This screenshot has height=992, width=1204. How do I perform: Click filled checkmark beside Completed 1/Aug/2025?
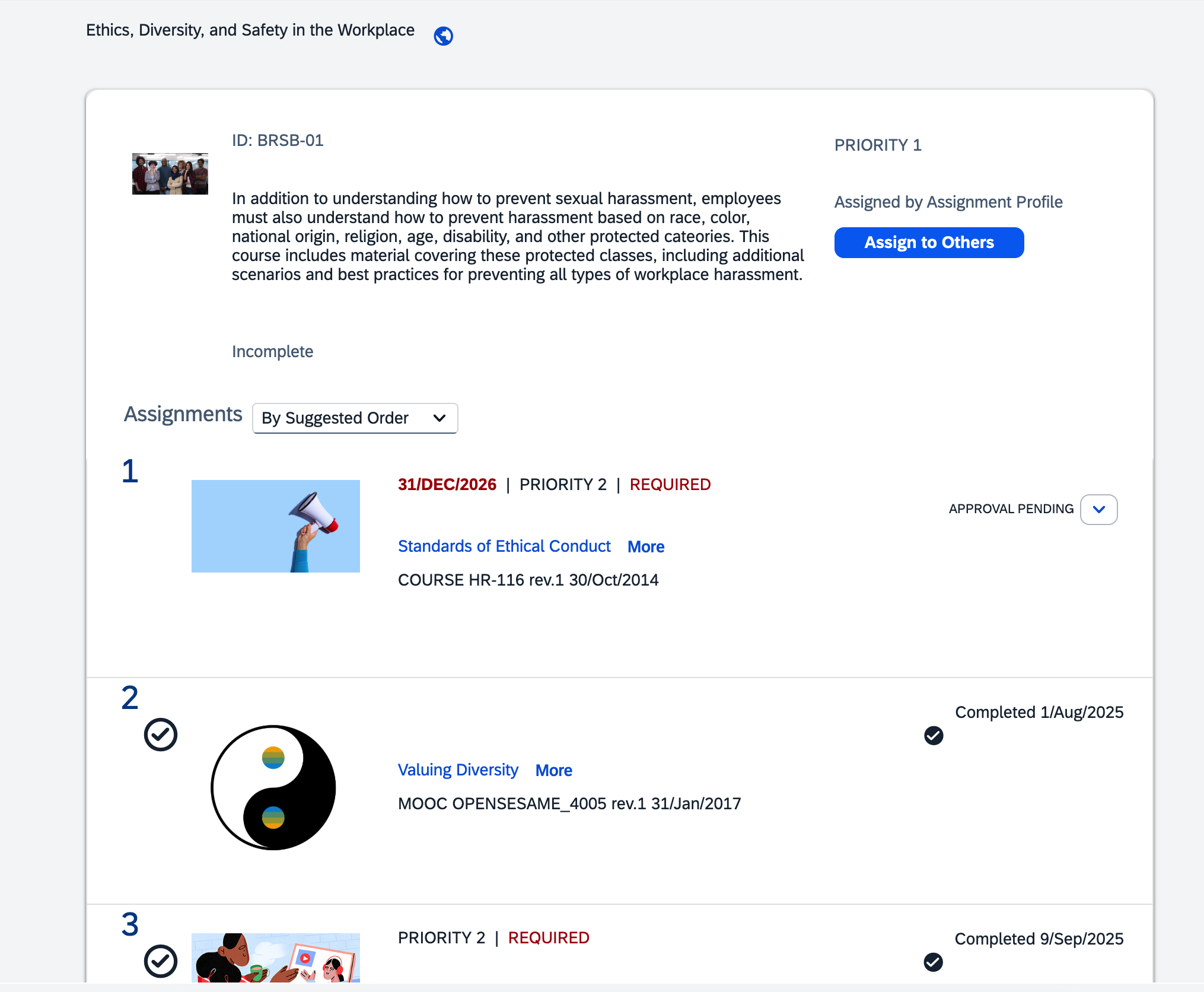pyautogui.click(x=934, y=736)
